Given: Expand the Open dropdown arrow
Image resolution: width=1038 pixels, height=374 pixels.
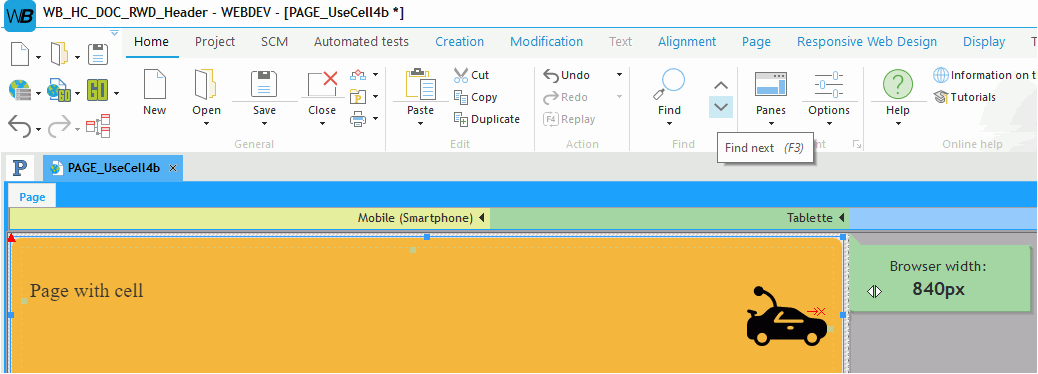Looking at the screenshot, I should coord(207,123).
